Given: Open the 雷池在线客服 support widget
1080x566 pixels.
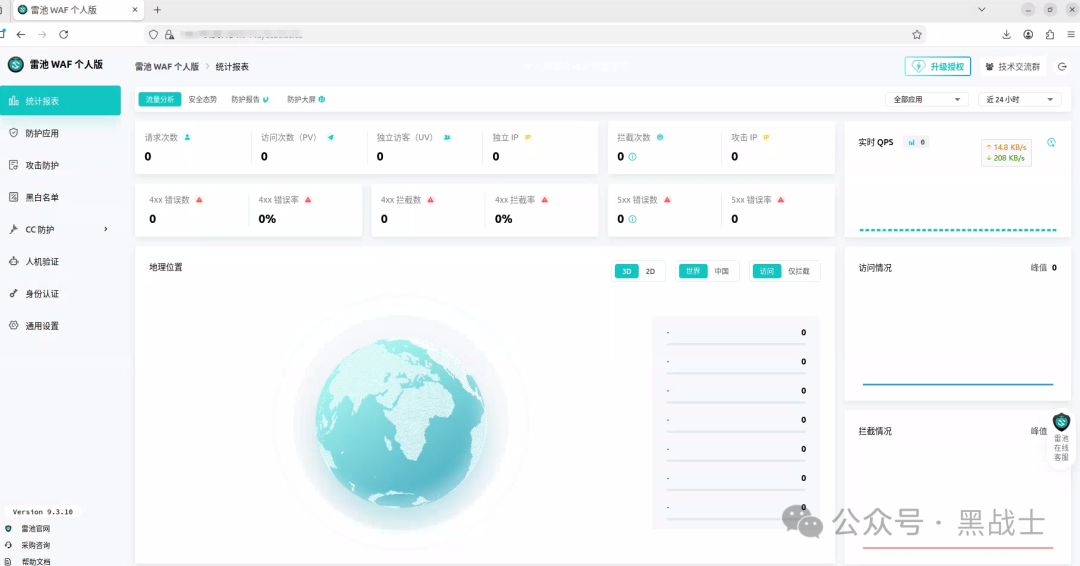Looking at the screenshot, I should tap(1061, 437).
